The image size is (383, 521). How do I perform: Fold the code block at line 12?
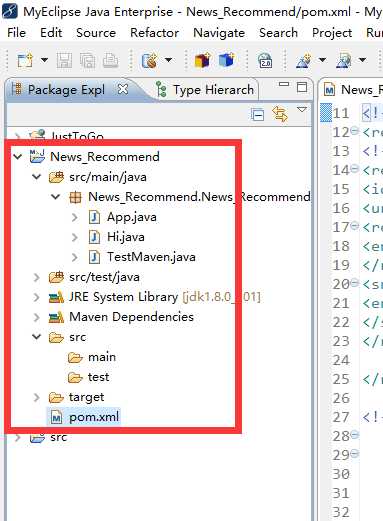(x=355, y=130)
